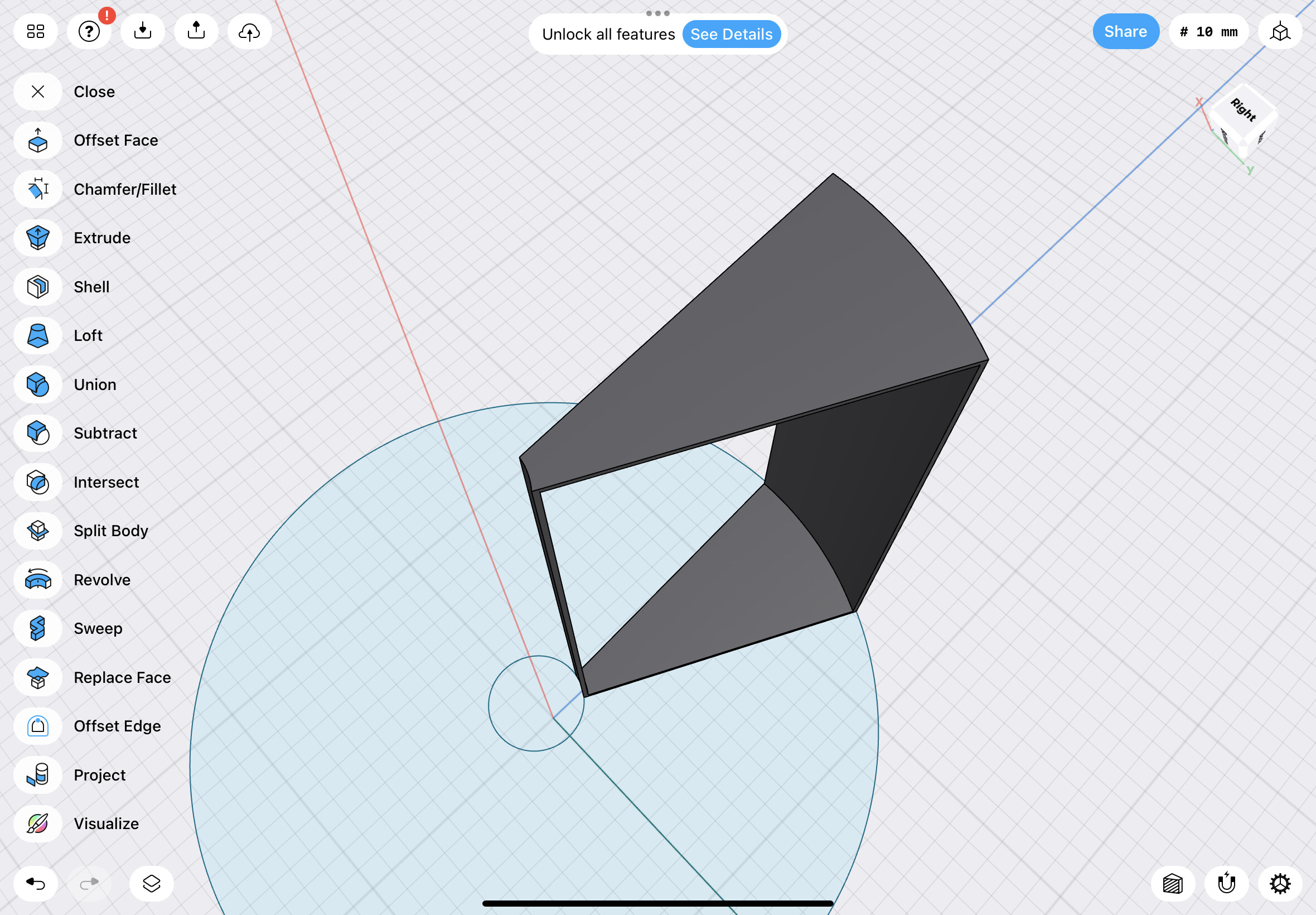Viewport: 1316px width, 915px height.
Task: Select the Subtract boolean tool
Action: [x=38, y=434]
